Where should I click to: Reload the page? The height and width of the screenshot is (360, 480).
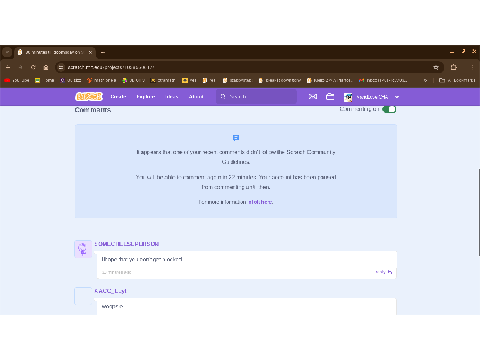tap(33, 67)
